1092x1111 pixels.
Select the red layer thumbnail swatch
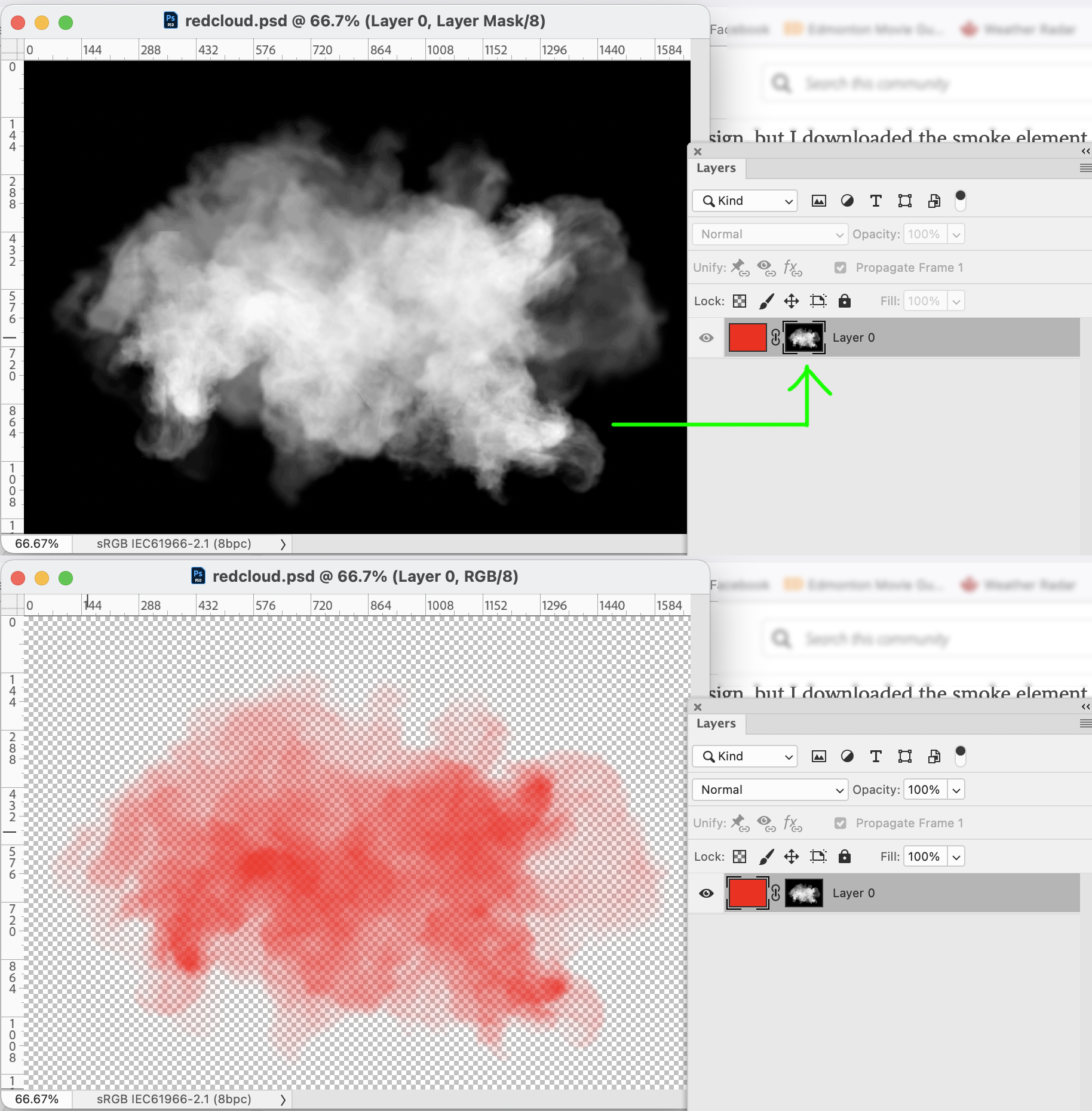pos(747,337)
